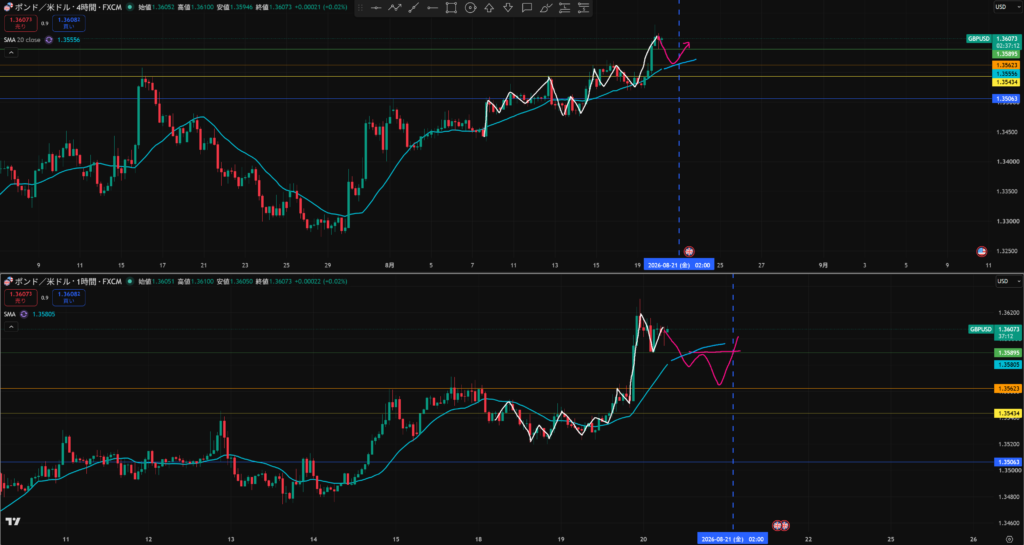Click the 1.34000 level on the upper price axis
The width and height of the screenshot is (1024, 545).
pyautogui.click(x=1006, y=161)
